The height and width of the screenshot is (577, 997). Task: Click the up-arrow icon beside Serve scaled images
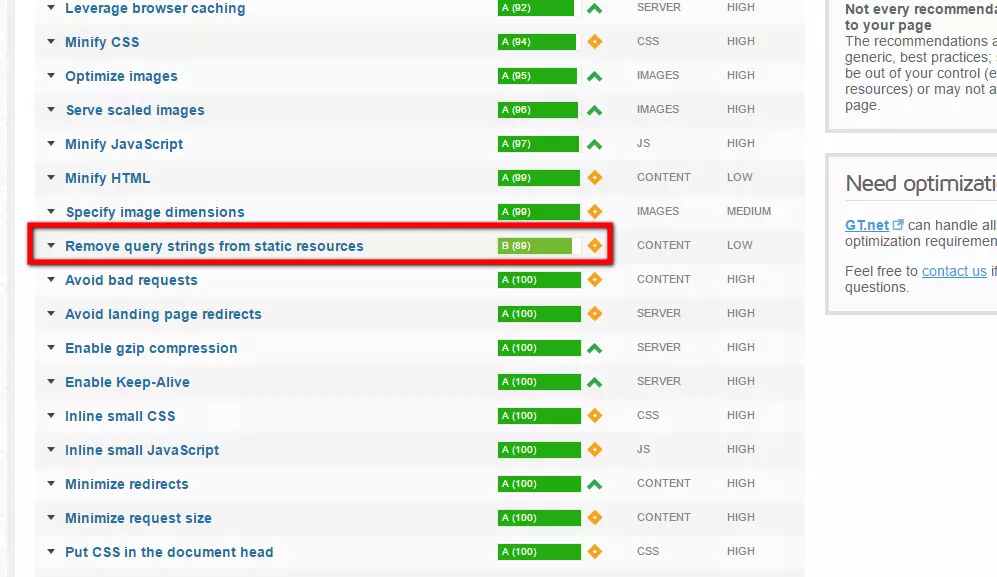tap(596, 109)
